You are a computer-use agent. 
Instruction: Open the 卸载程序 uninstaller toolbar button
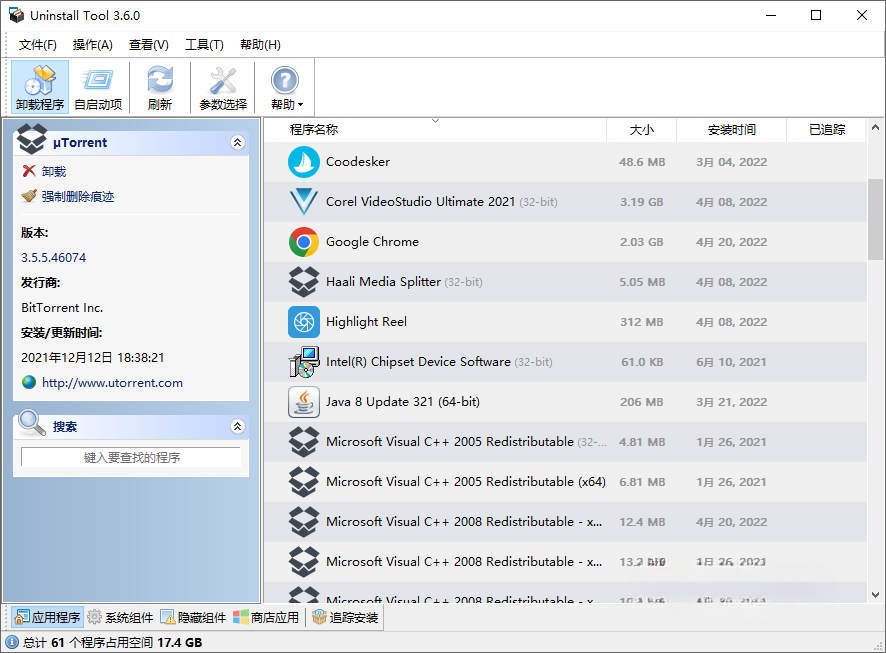(40, 88)
